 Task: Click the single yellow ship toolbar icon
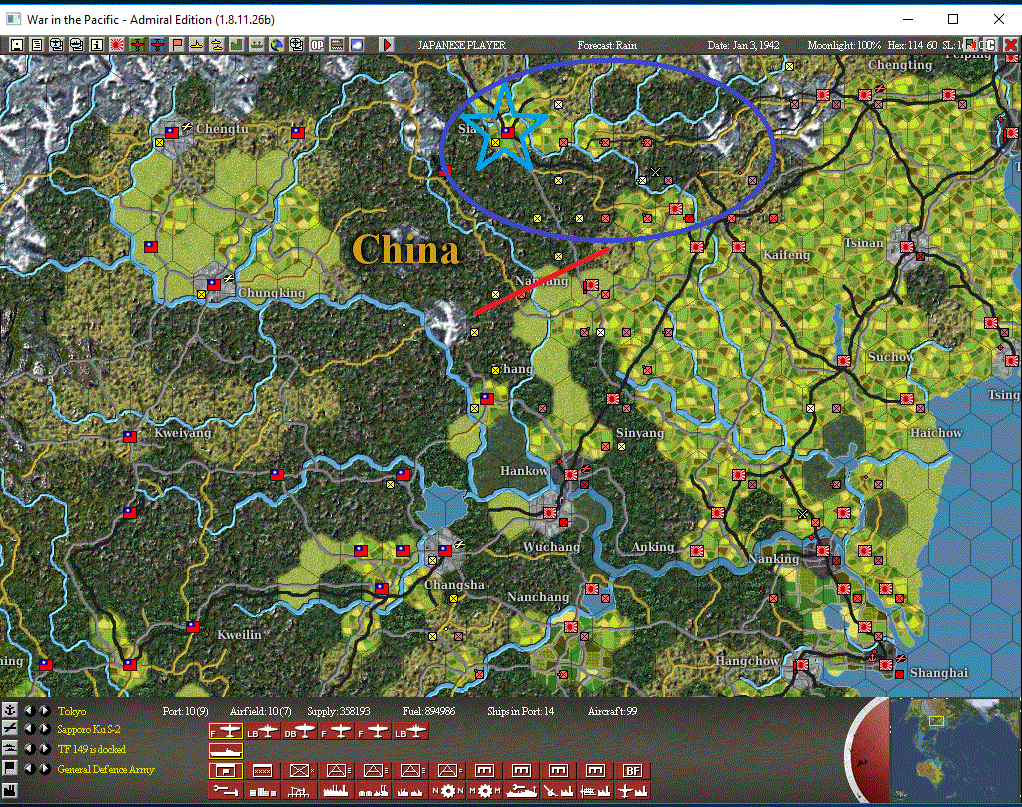(x=196, y=45)
